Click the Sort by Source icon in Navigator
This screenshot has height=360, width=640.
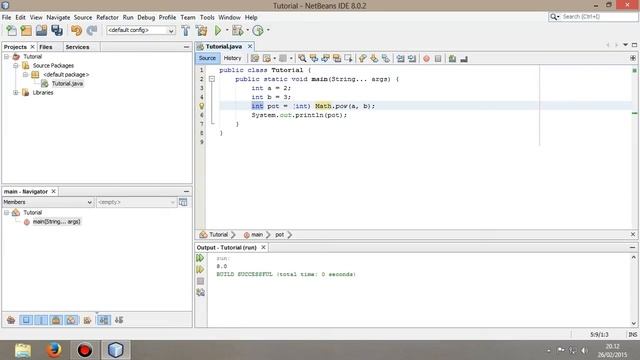click(119, 320)
